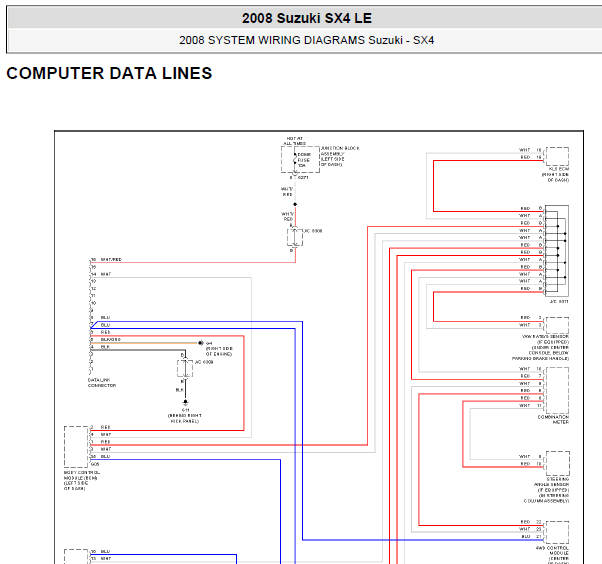Click the G11 ground symbol
This screenshot has width=602, height=564.
pos(185,402)
